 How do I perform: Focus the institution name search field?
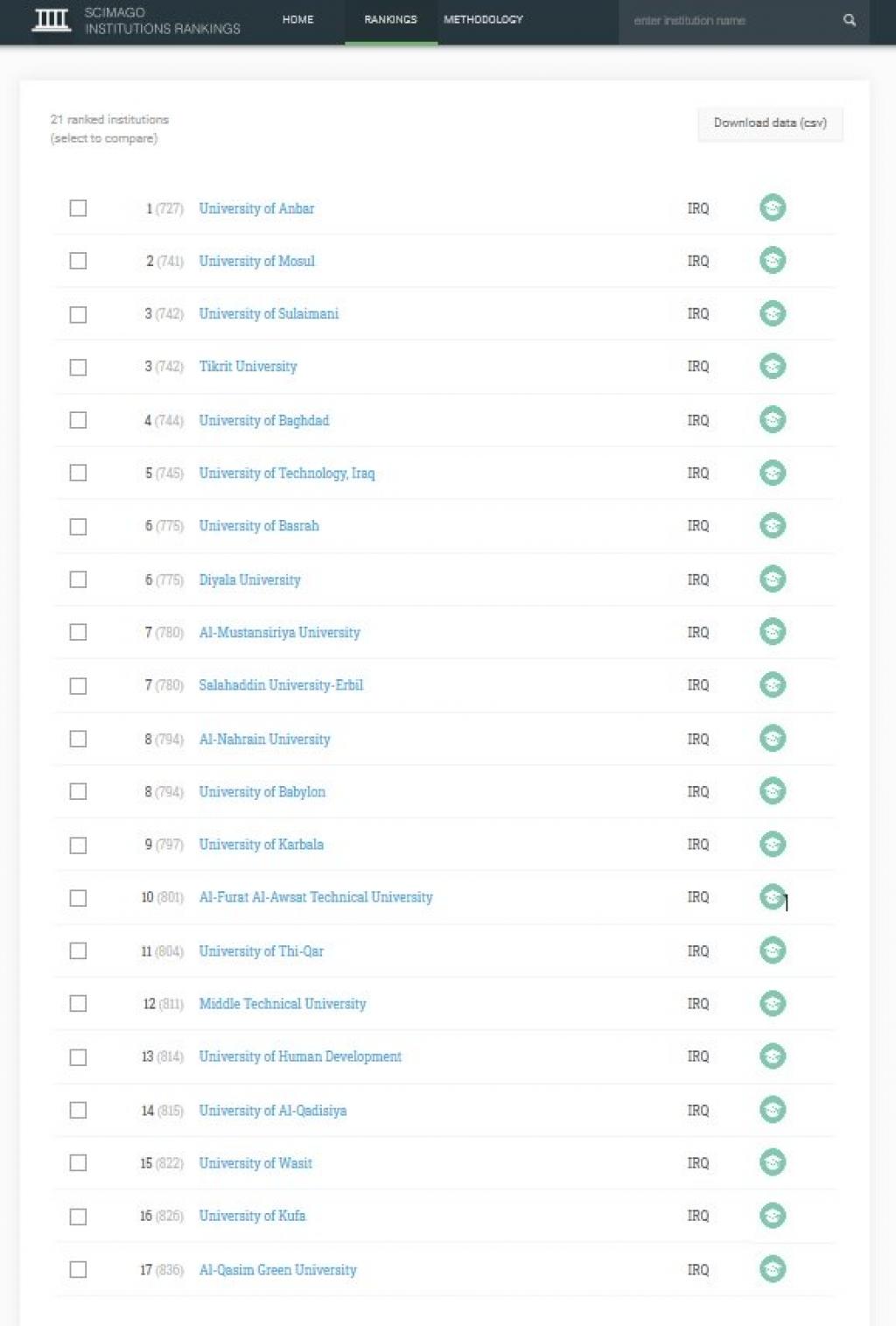(x=726, y=20)
